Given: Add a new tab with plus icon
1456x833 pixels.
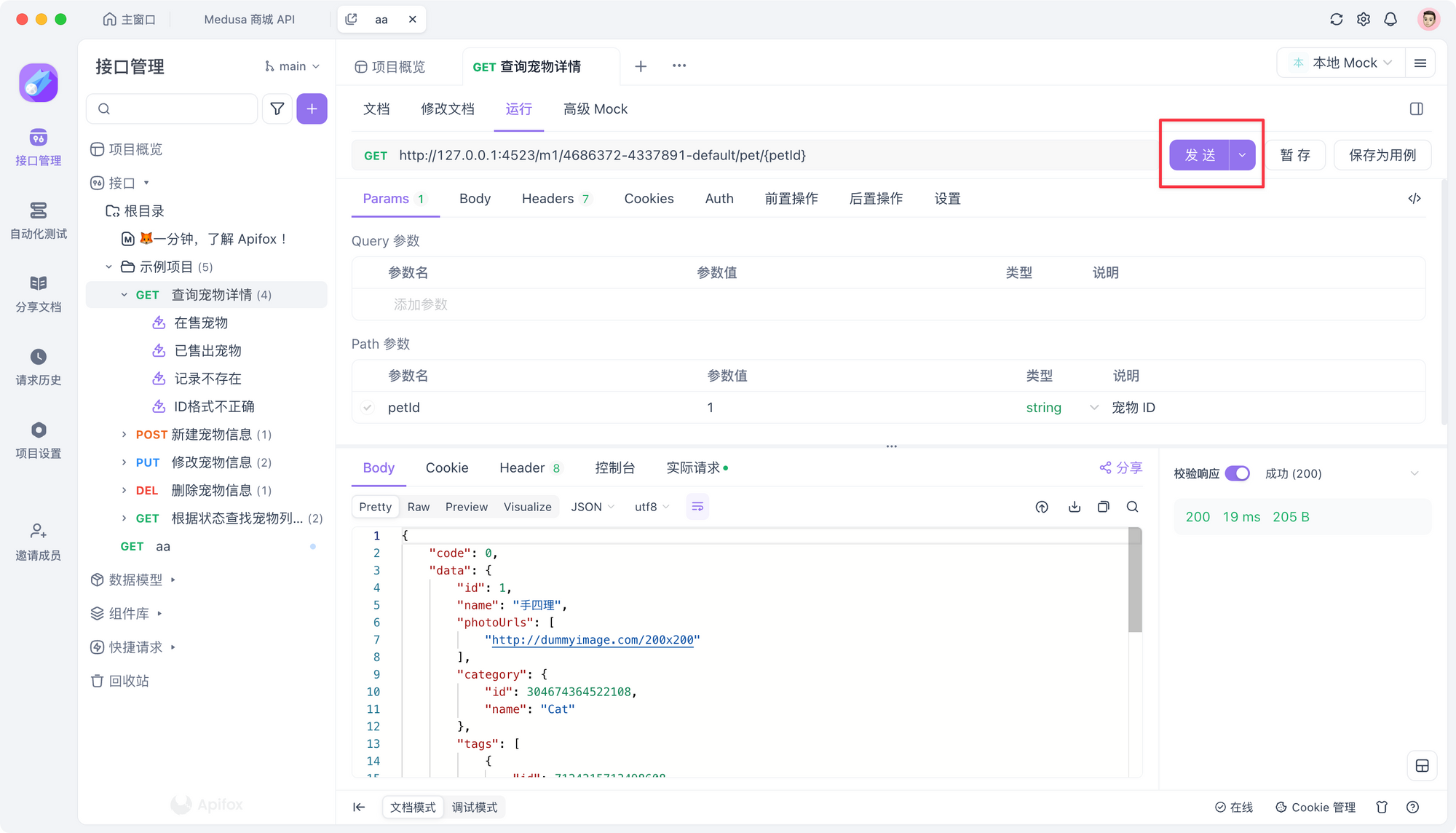Looking at the screenshot, I should pyautogui.click(x=641, y=66).
